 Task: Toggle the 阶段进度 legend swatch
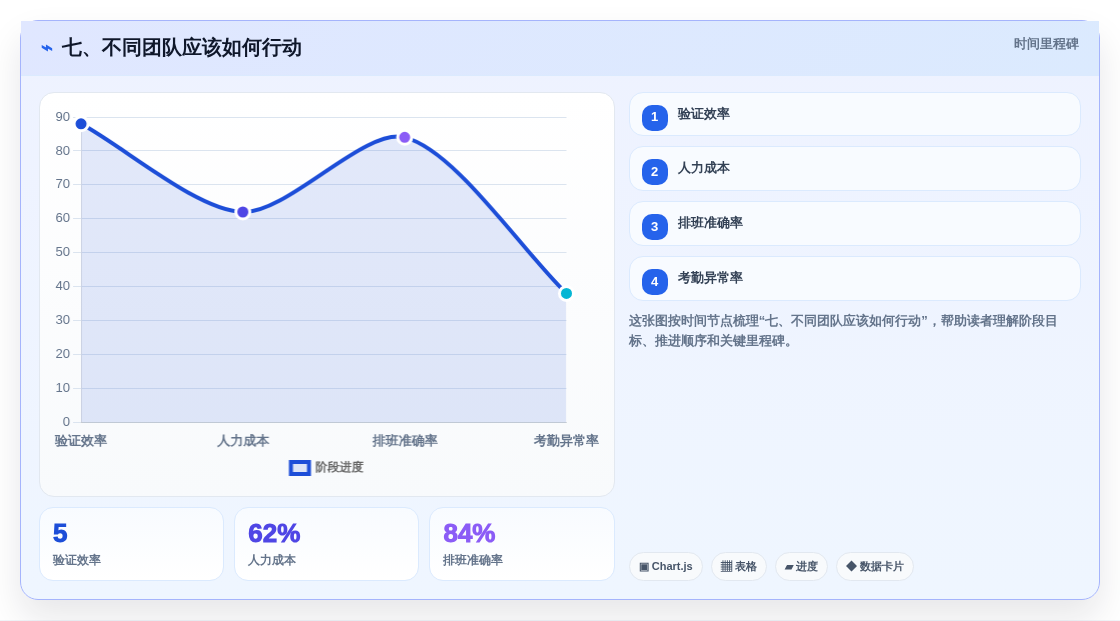tap(299, 468)
